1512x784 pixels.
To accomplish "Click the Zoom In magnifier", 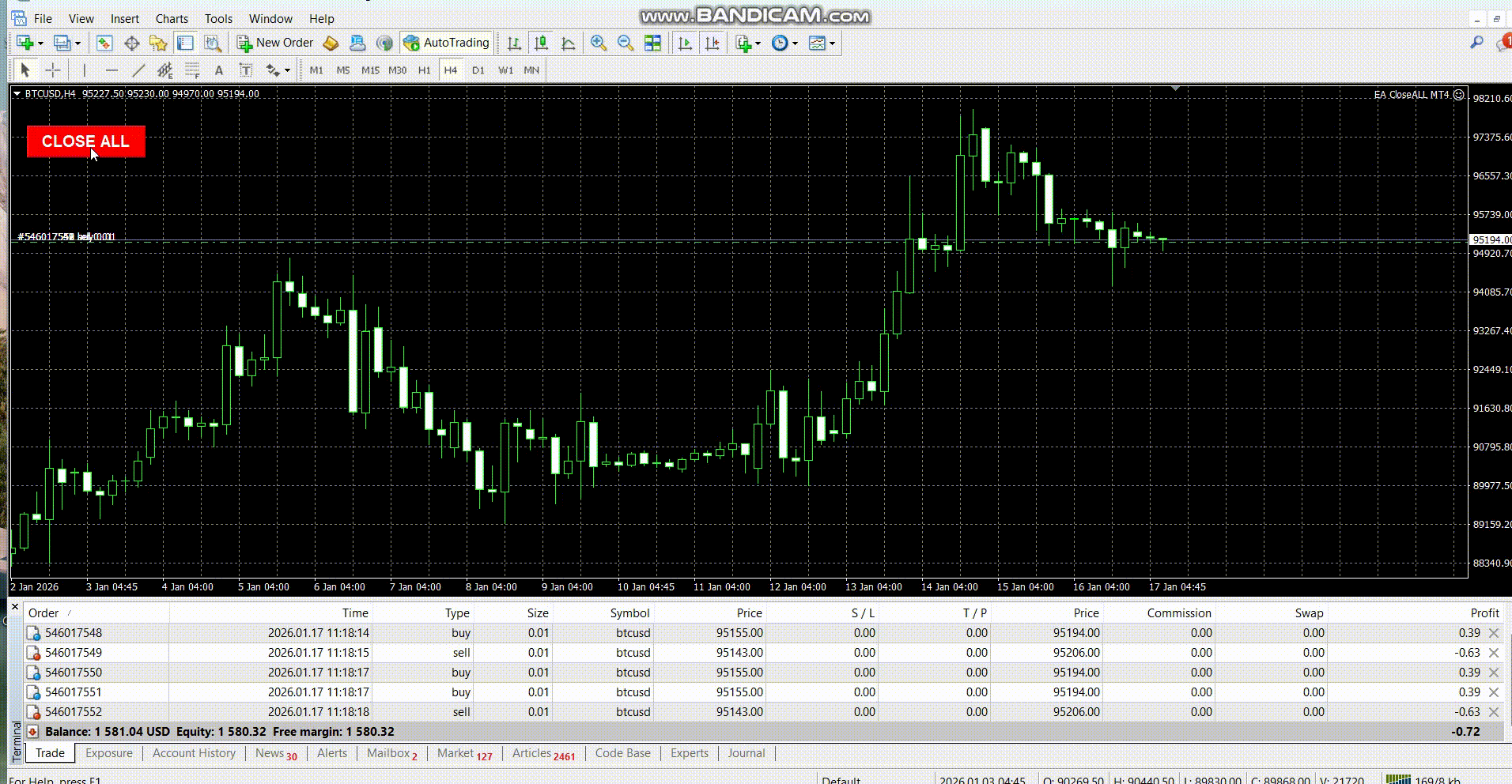I will 599,43.
